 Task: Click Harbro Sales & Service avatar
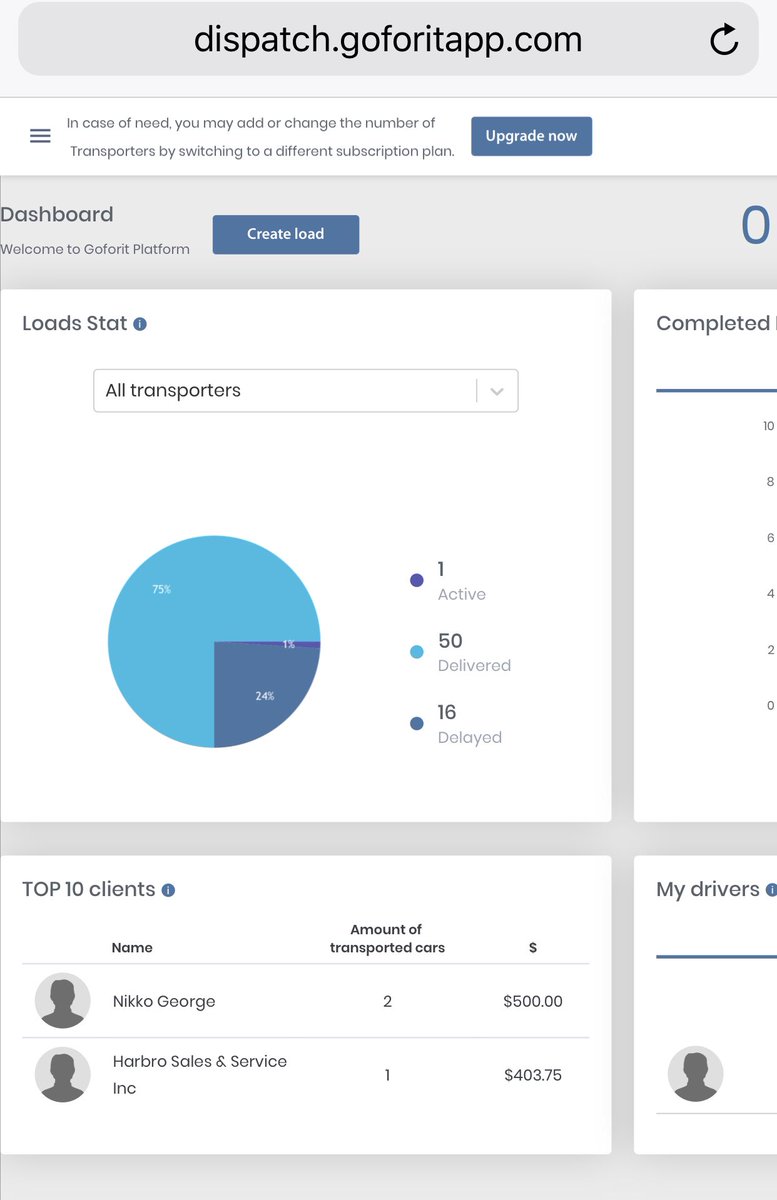(x=63, y=1074)
